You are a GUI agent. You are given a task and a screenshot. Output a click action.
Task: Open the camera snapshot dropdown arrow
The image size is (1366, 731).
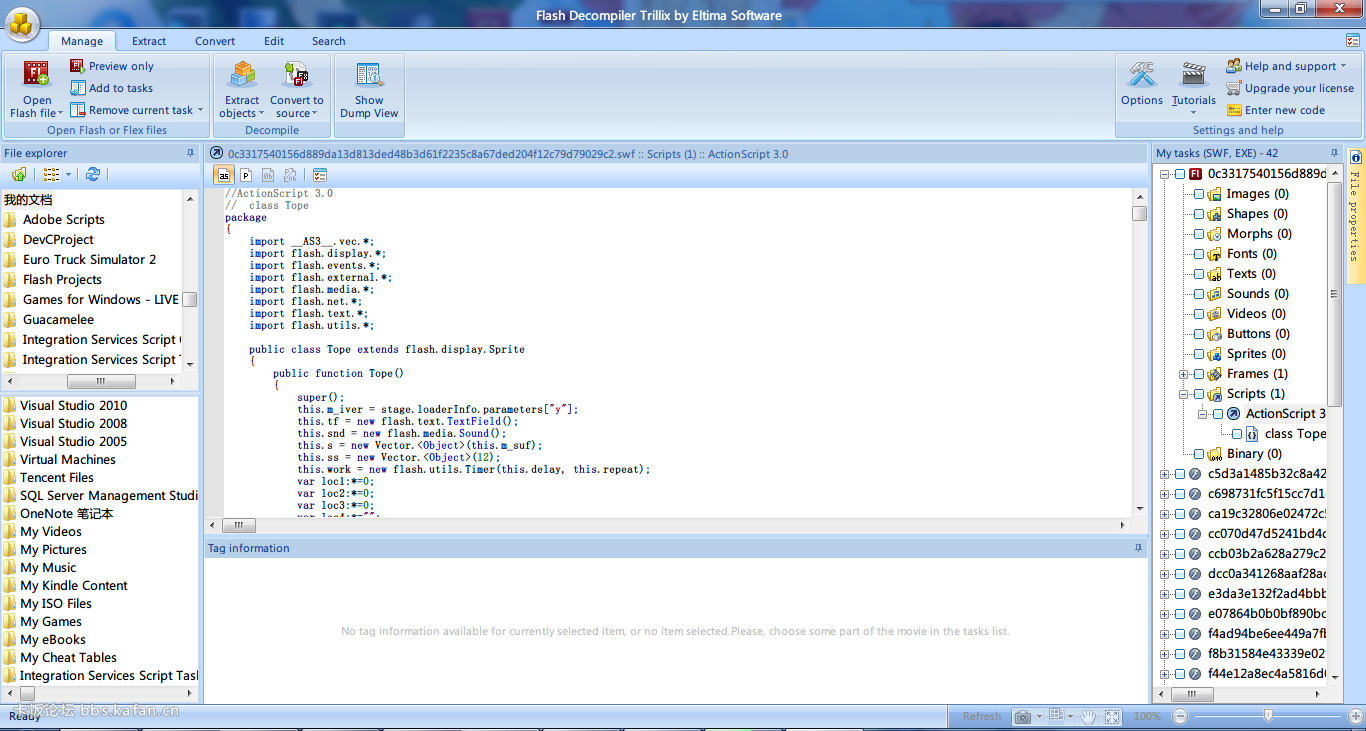tap(1040, 716)
